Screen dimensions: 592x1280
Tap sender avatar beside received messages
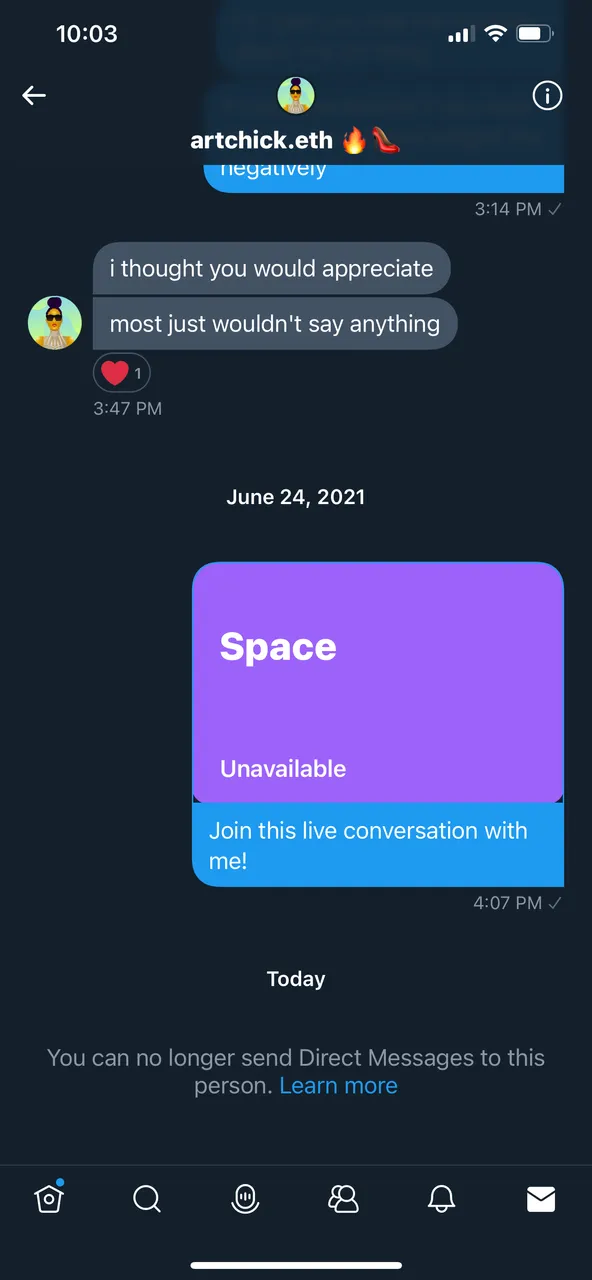click(54, 323)
